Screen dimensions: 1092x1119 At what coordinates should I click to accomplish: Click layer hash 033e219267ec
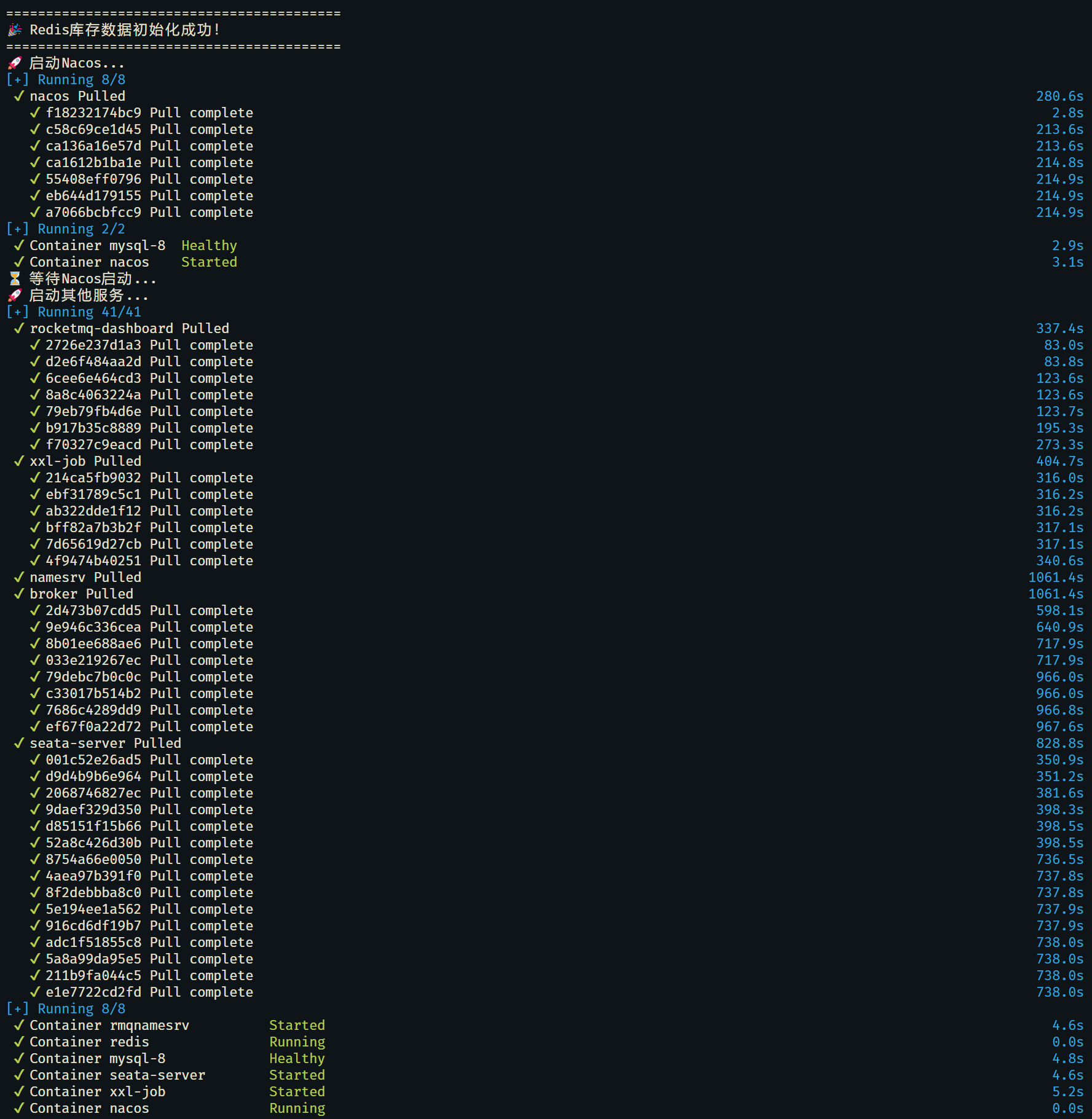point(93,660)
